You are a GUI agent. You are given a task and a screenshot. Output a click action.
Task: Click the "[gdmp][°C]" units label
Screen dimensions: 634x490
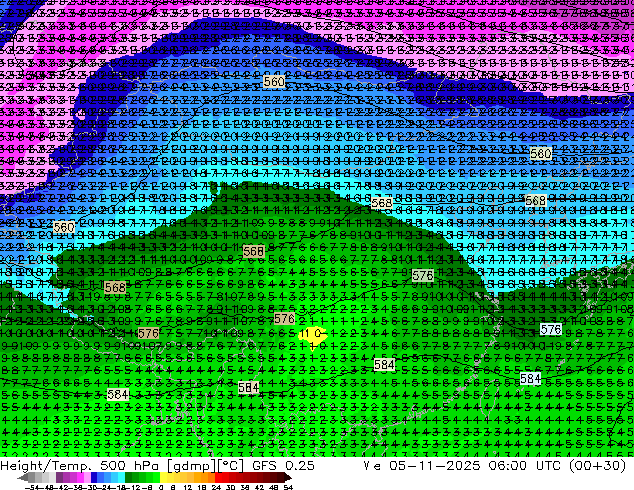coord(206,466)
